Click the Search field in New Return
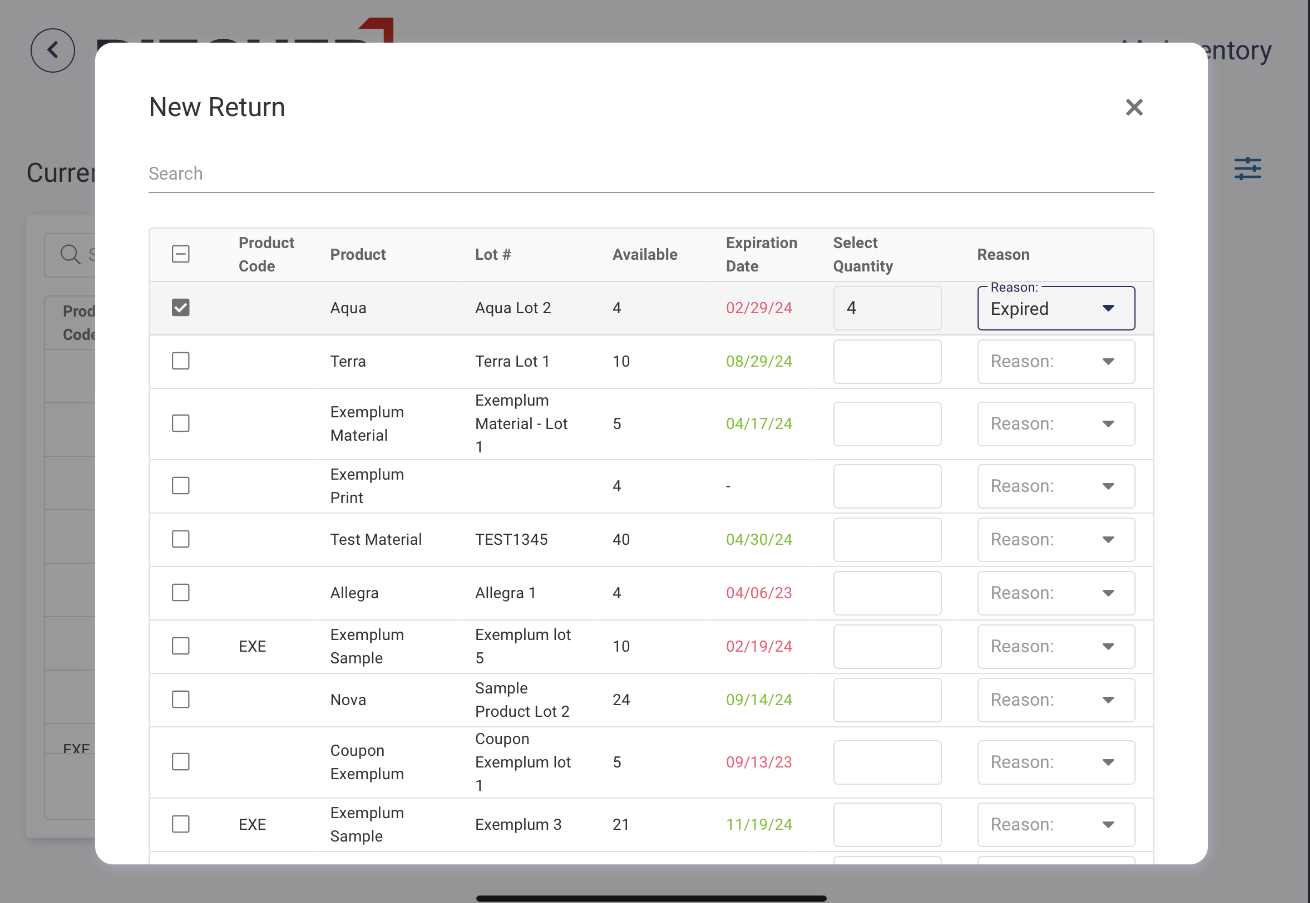 coord(650,174)
